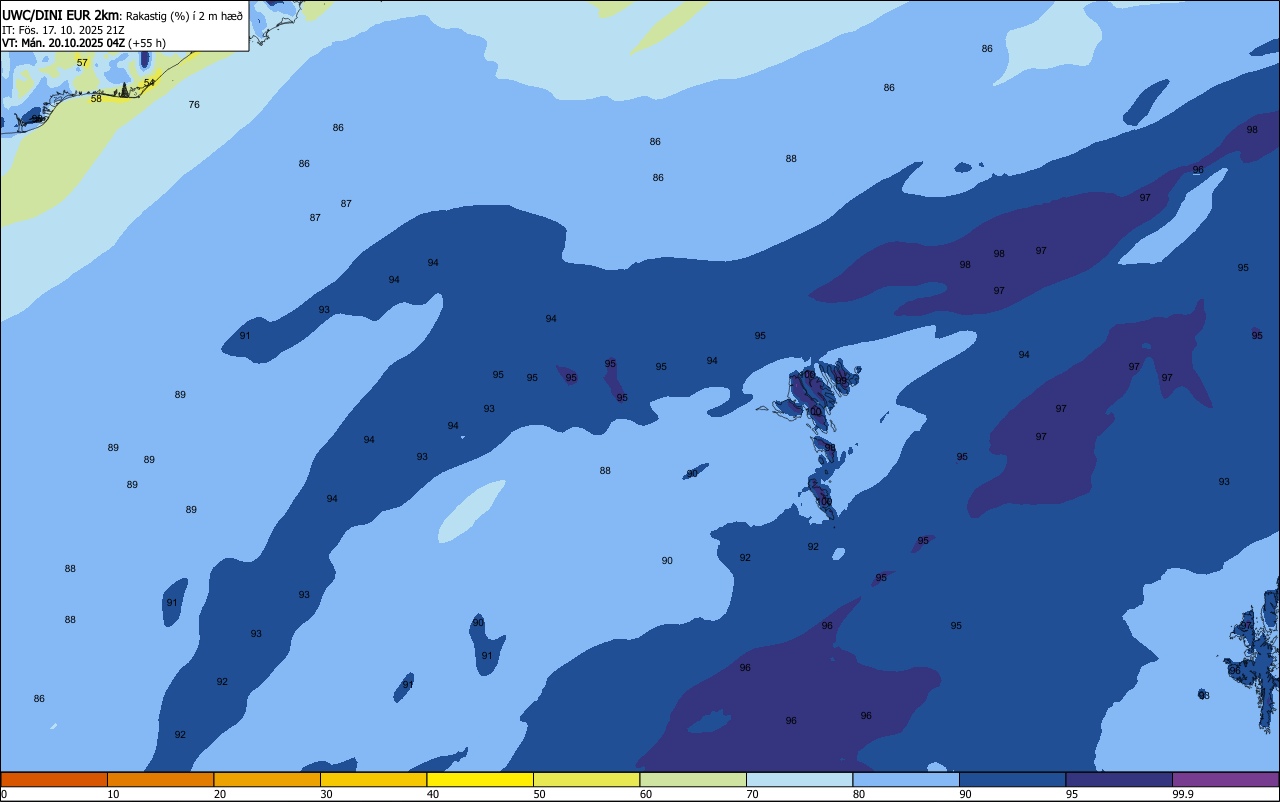Pick the pale yellow 50–60 legend swatch

pos(586,779)
